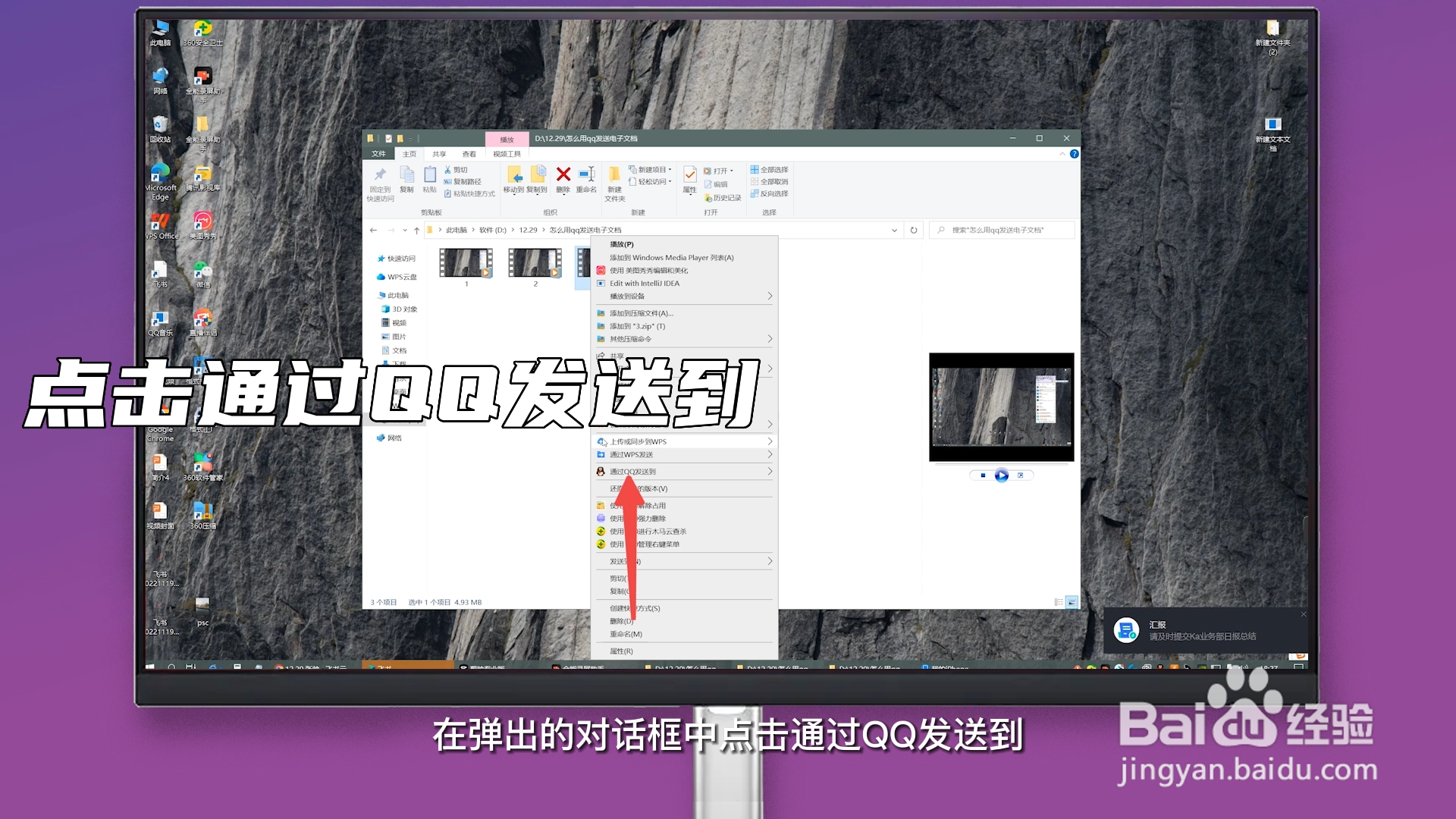Choose 重命名(M) in the context menu
Viewport: 1456px width, 819px height.
684,634
